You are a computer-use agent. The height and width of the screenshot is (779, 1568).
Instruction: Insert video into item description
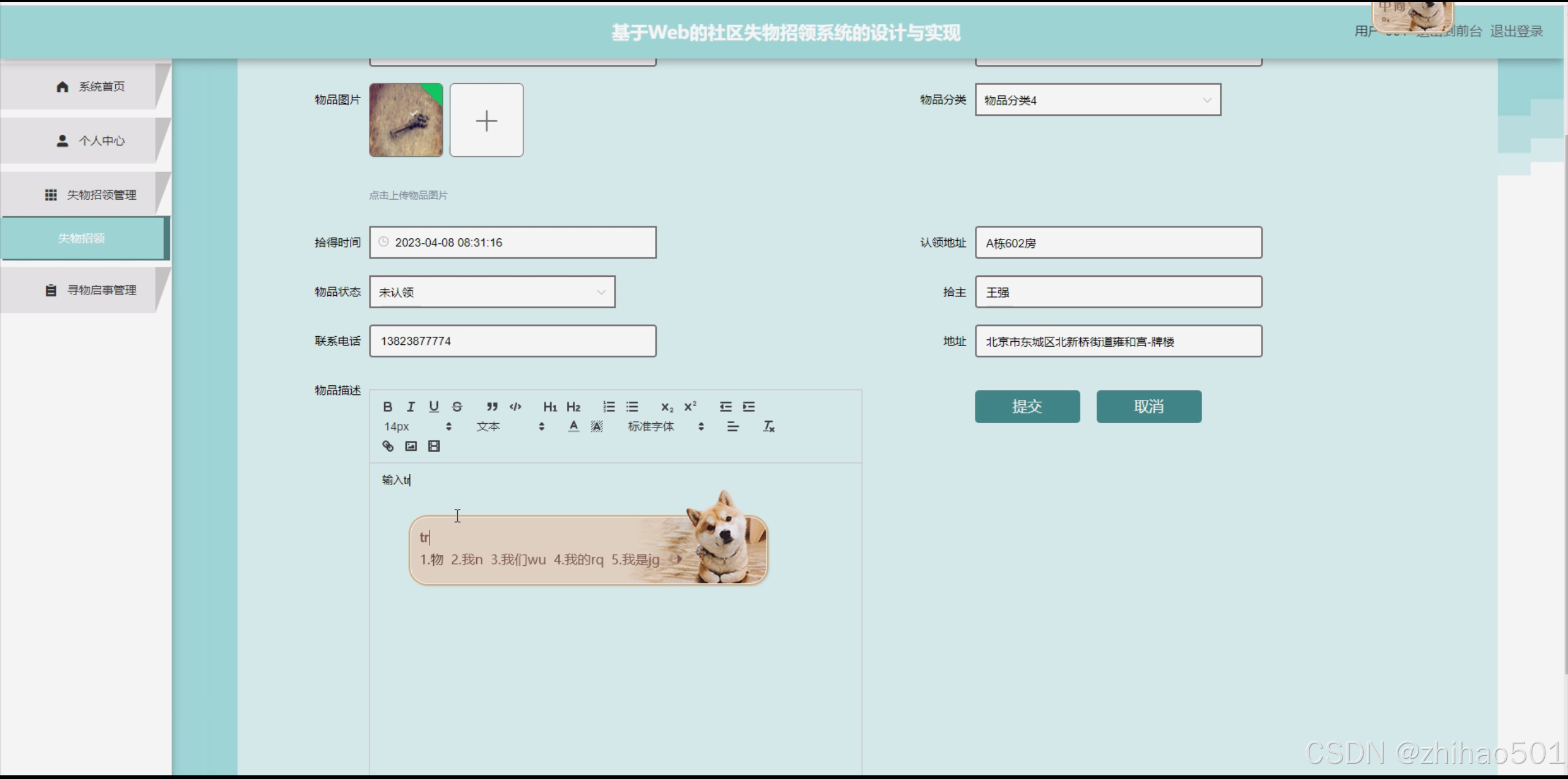[x=434, y=446]
